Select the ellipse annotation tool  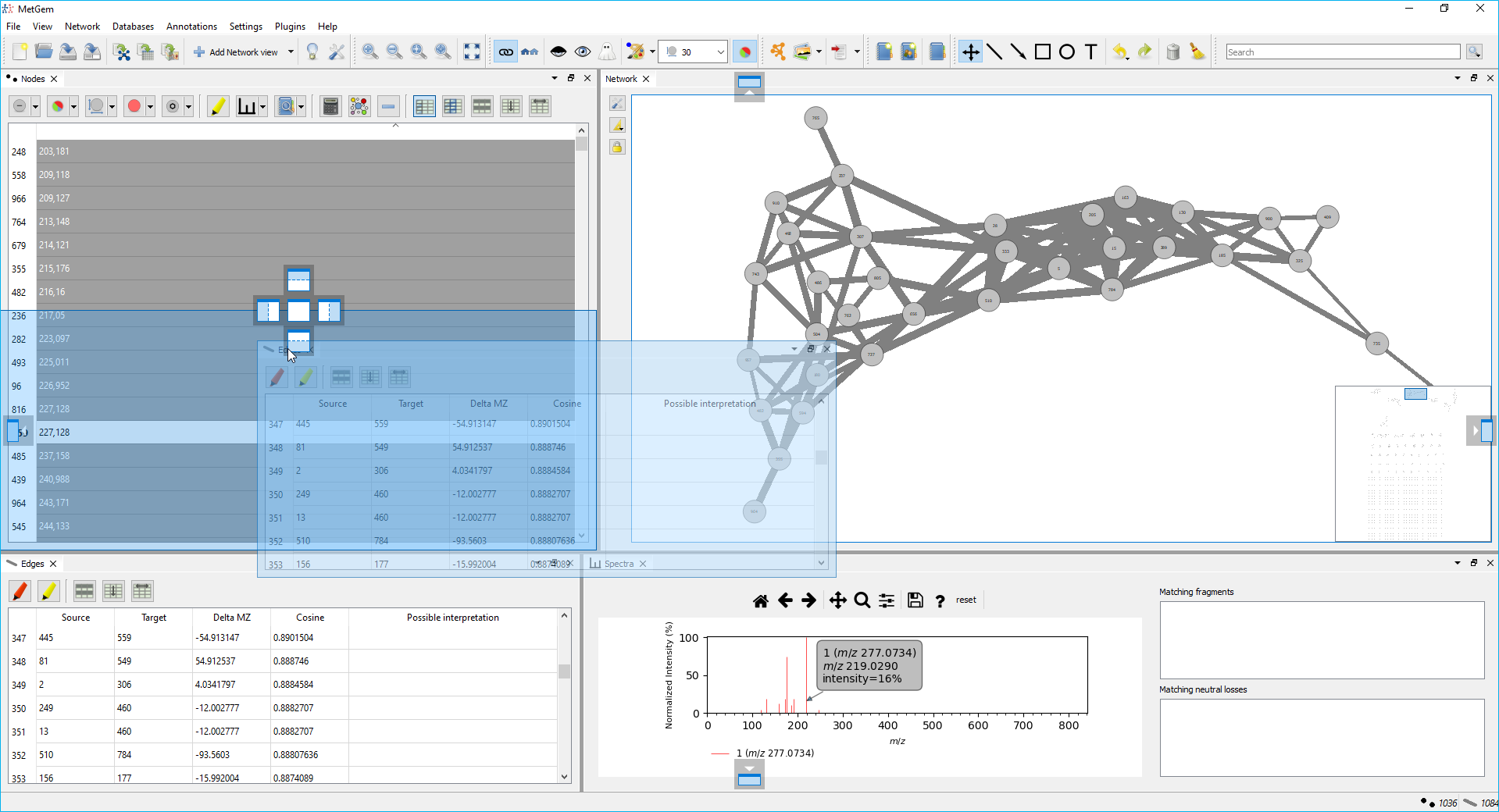(1066, 52)
